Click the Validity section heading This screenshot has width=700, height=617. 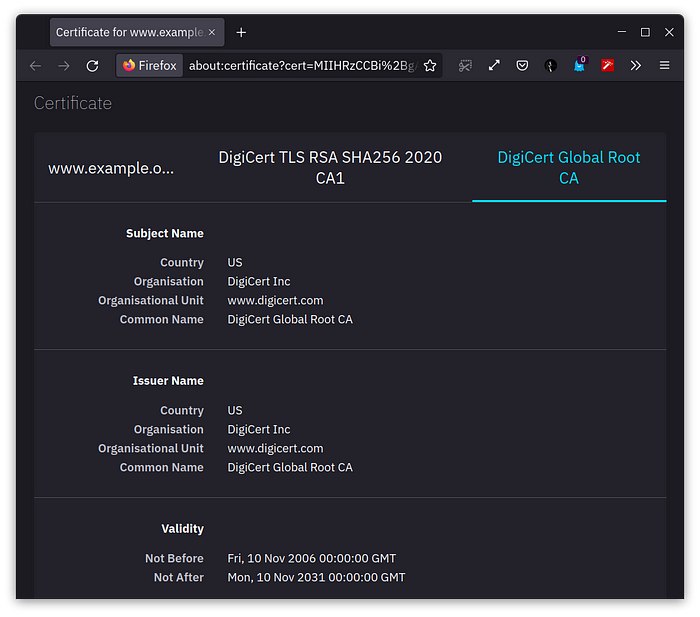coord(183,529)
